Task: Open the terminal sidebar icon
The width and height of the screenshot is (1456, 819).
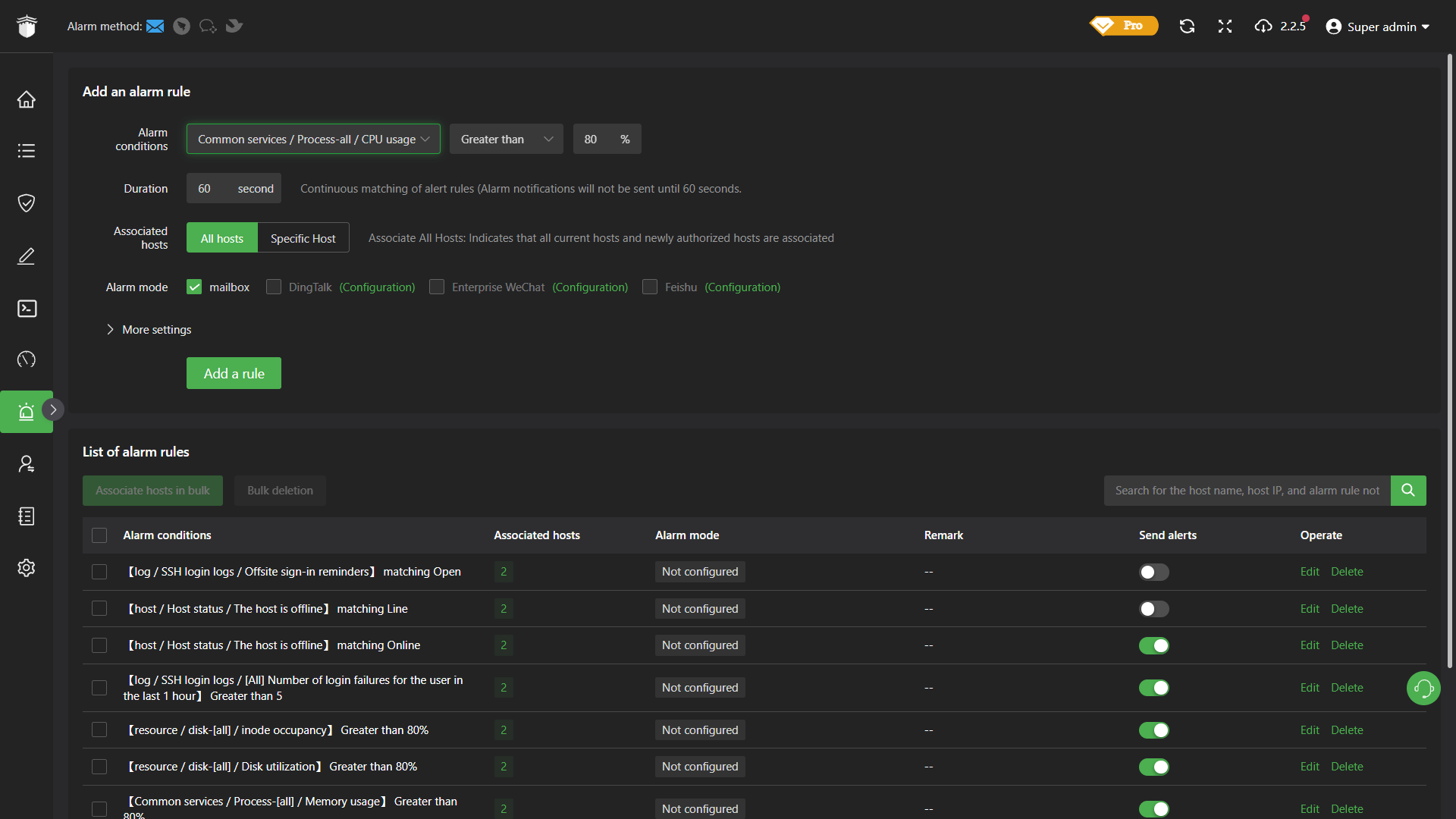Action: pos(27,308)
